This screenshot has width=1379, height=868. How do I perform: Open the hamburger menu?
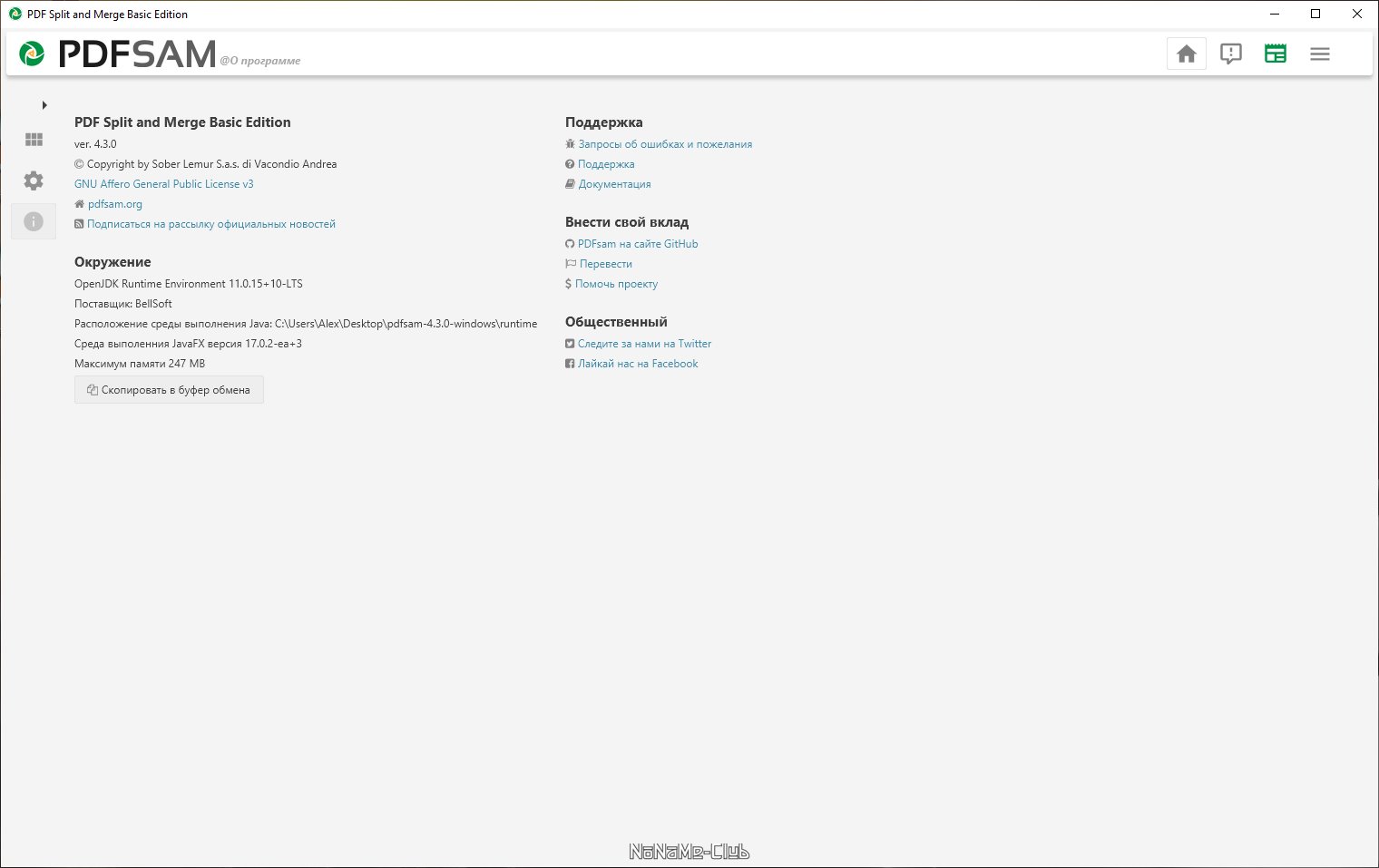1320,54
